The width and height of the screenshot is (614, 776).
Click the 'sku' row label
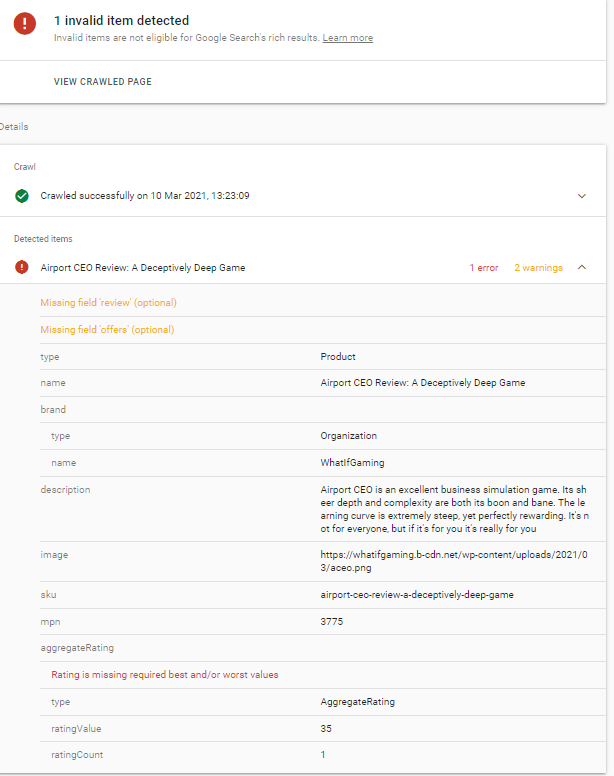(48, 594)
